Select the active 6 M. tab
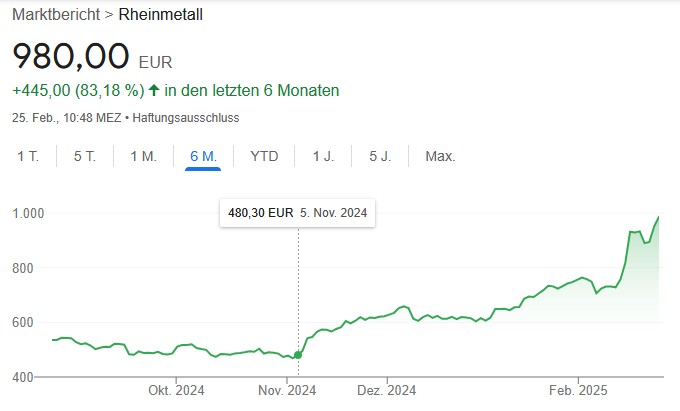Viewport: 680px width, 411px height. coord(203,156)
